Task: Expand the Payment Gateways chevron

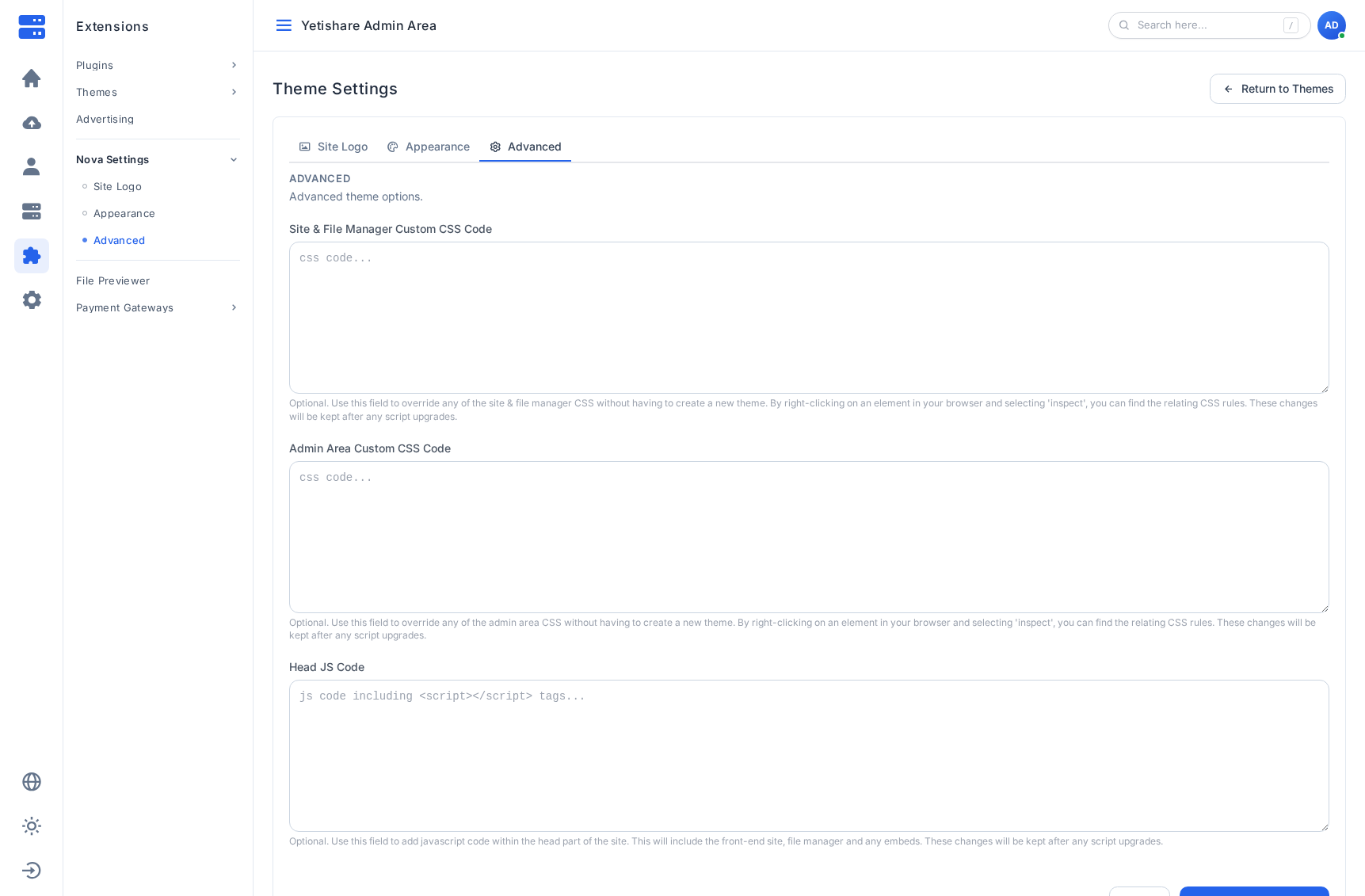Action: pyautogui.click(x=234, y=307)
